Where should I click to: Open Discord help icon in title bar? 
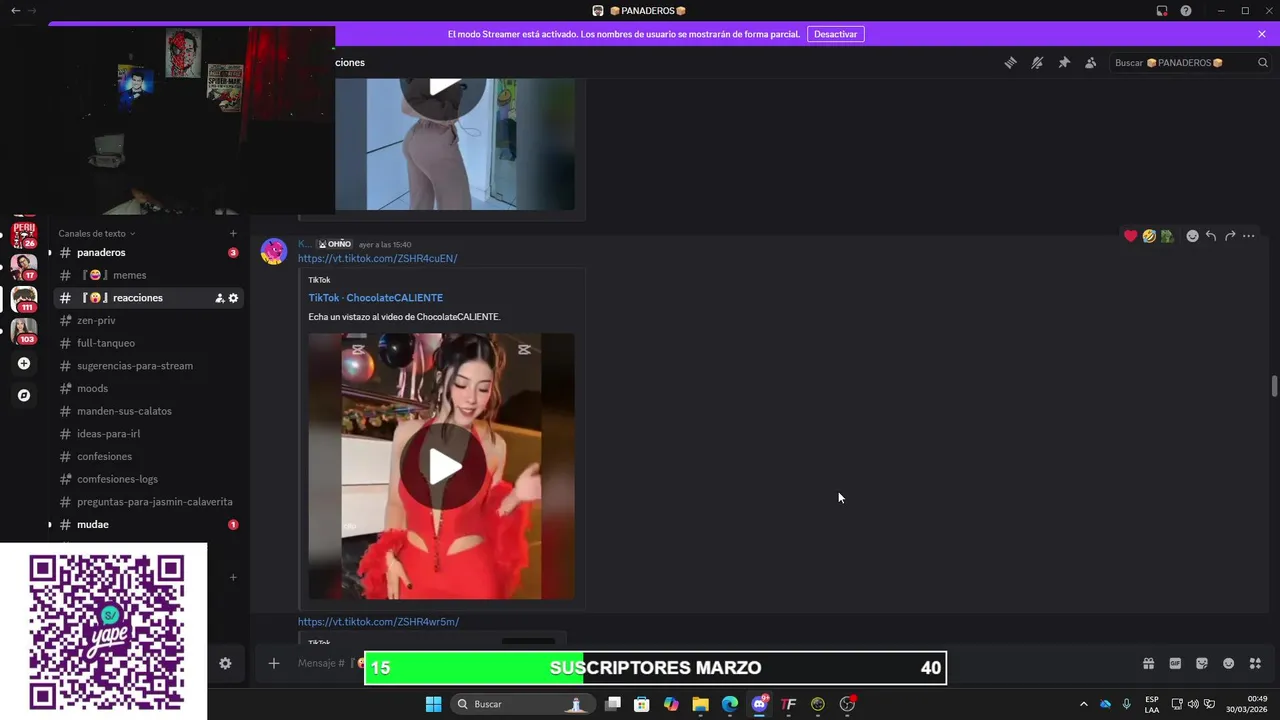pyautogui.click(x=1186, y=11)
